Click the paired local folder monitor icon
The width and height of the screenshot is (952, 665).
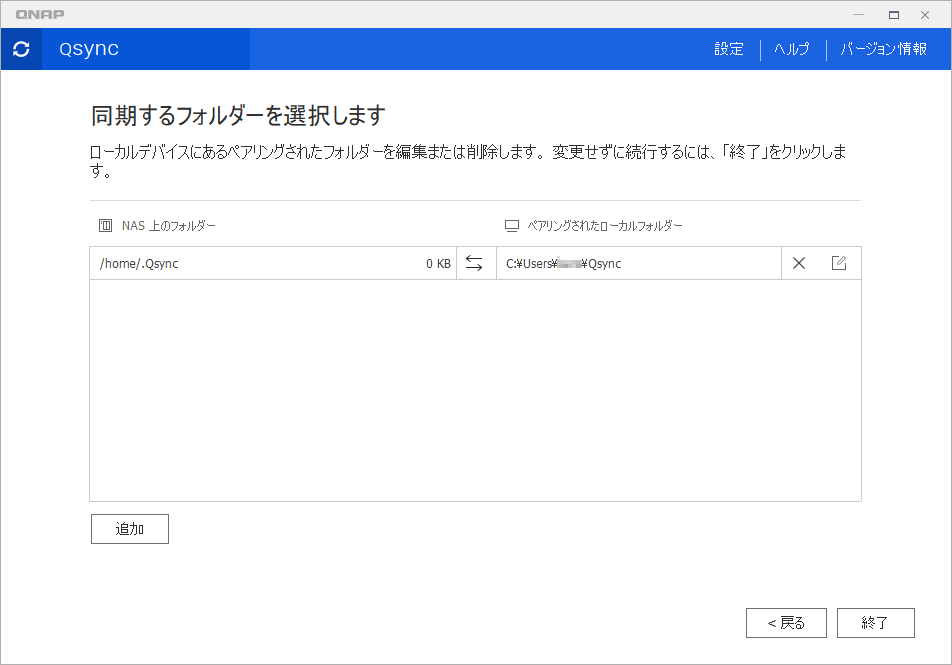tap(512, 226)
